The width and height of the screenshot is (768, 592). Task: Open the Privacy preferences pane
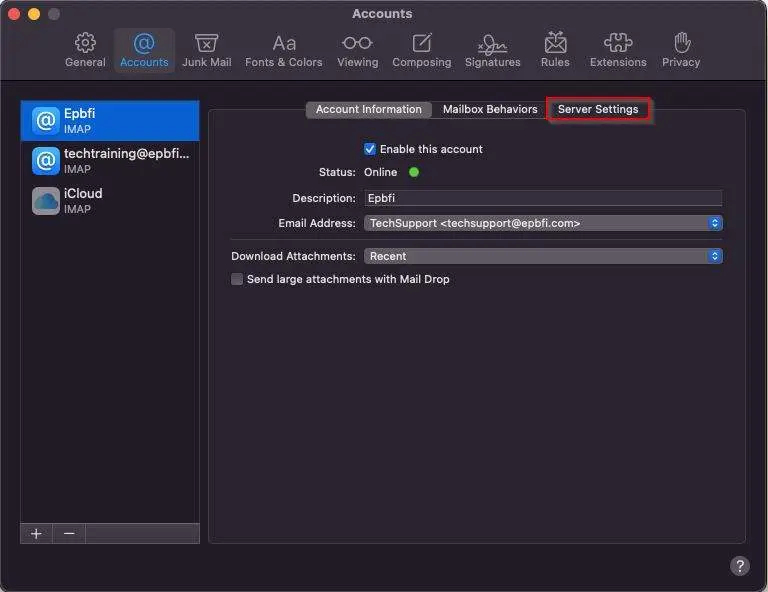point(681,50)
